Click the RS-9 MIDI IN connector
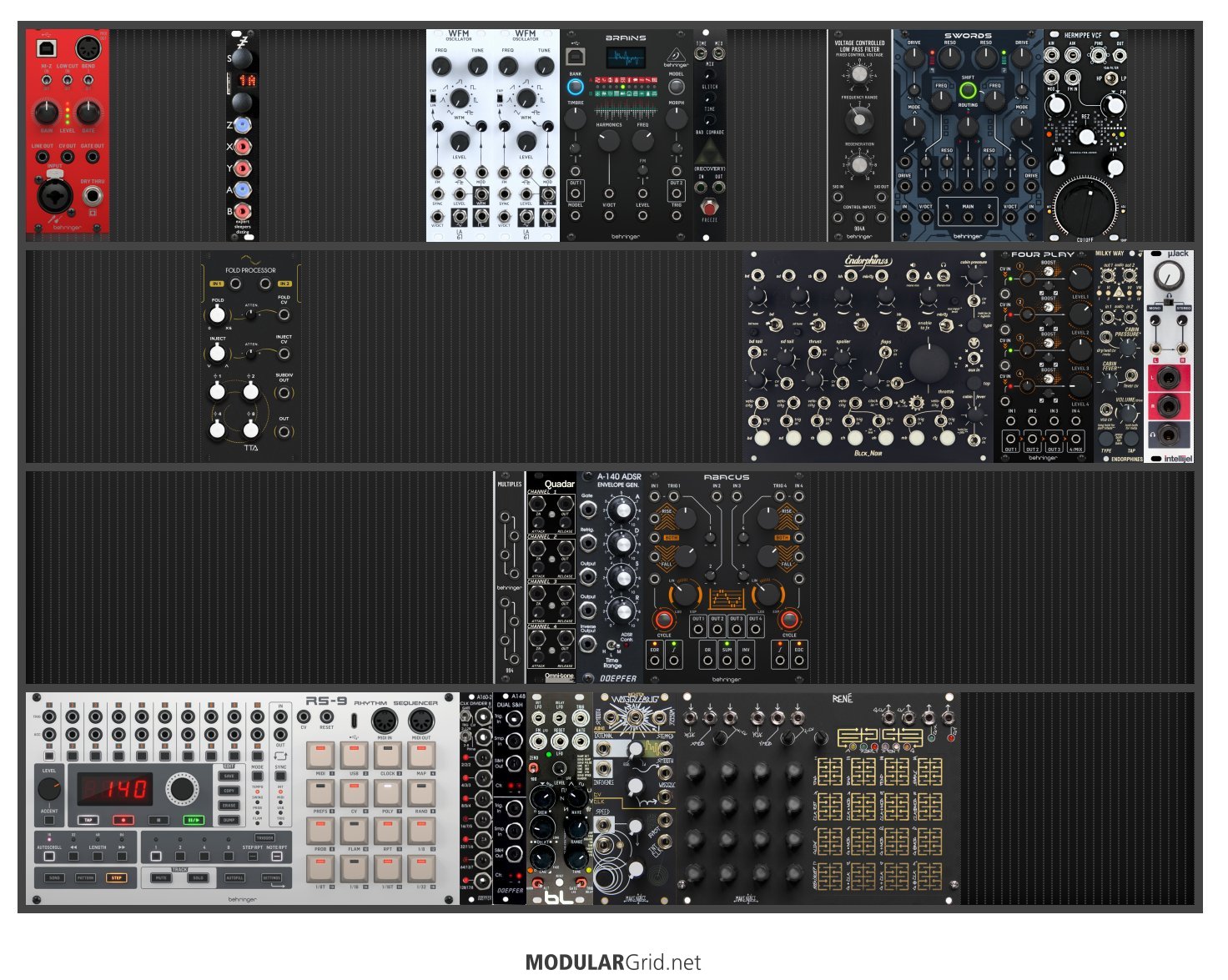Viewport: 1228px width, 980px height. point(385,721)
